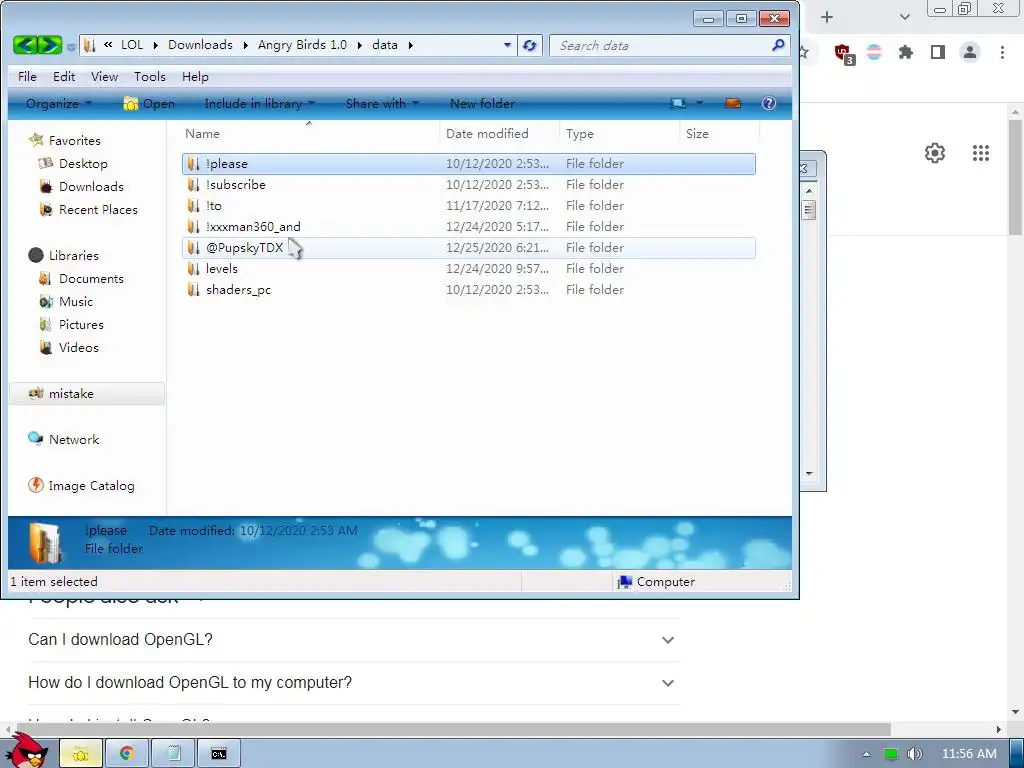
Task: Open the File menu
Action: tap(27, 76)
